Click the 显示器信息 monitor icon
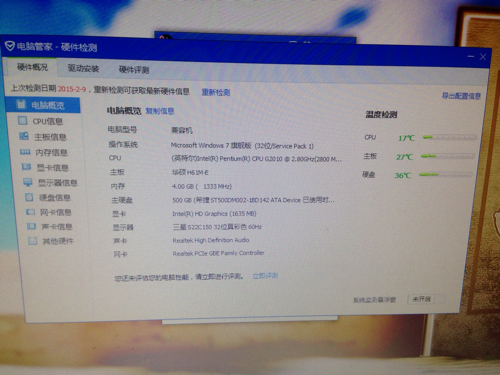The image size is (500, 375). (x=28, y=182)
